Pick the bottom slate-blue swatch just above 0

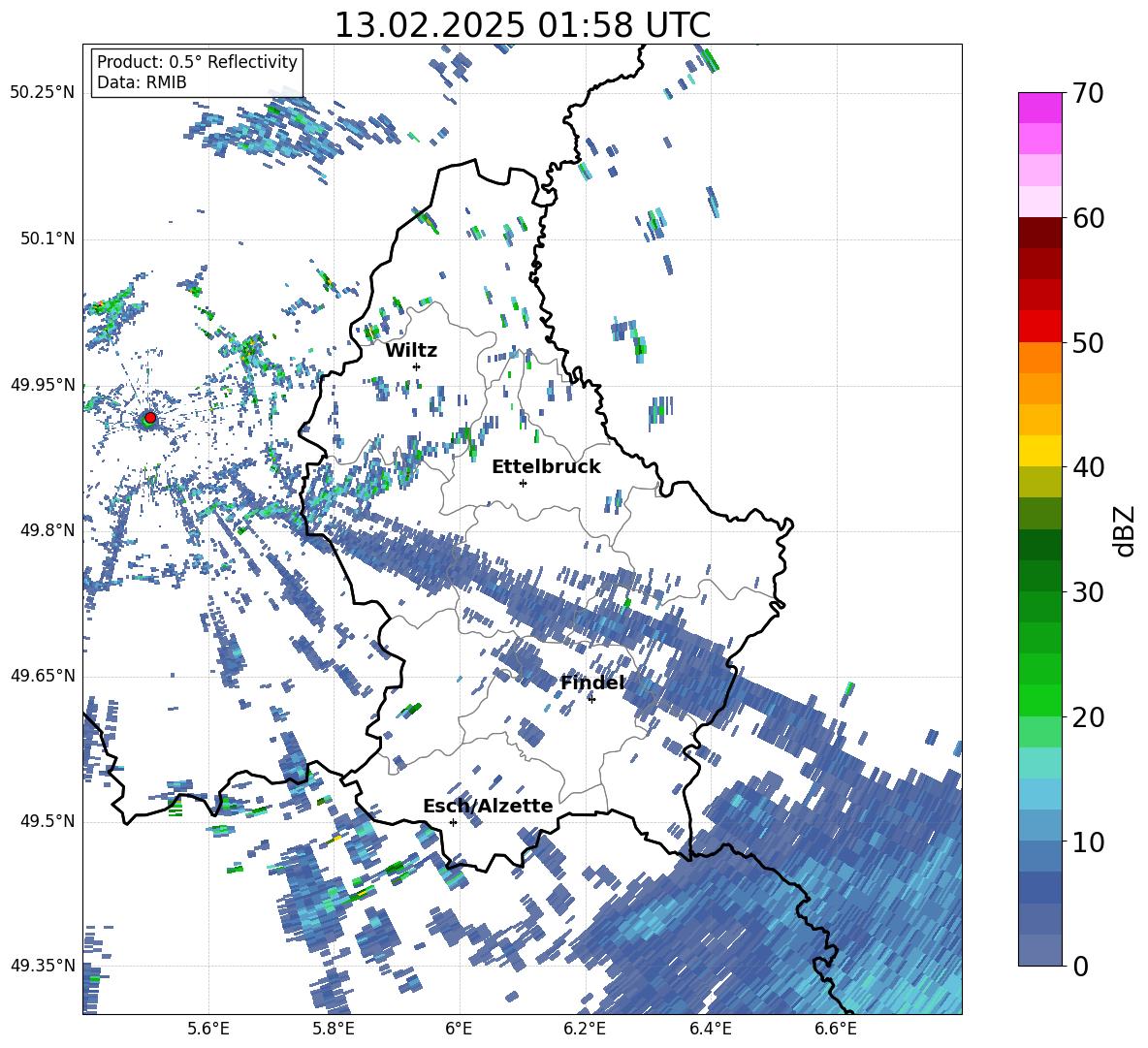pyautogui.click(x=1039, y=950)
